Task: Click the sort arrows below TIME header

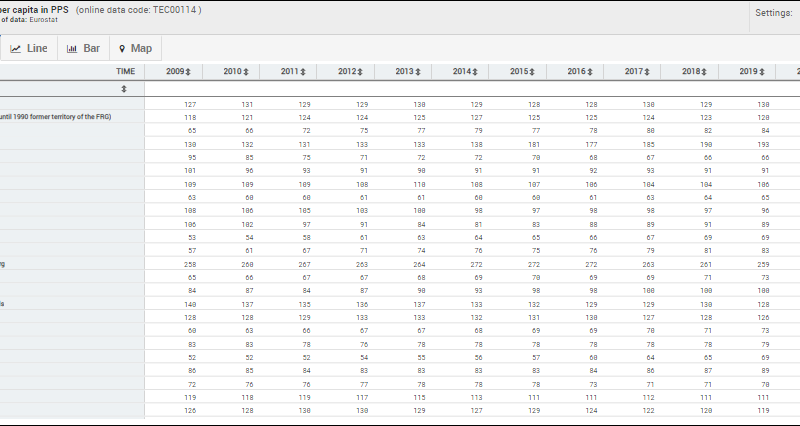Action: click(124, 89)
